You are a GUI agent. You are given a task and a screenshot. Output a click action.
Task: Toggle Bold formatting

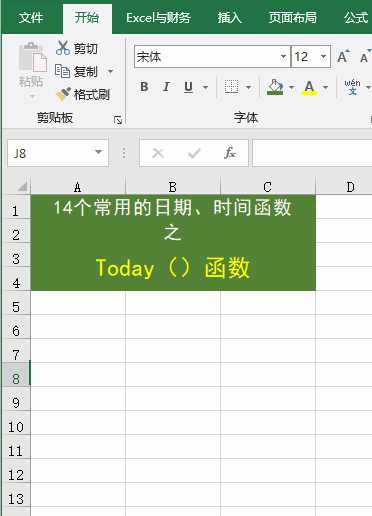pyautogui.click(x=144, y=87)
